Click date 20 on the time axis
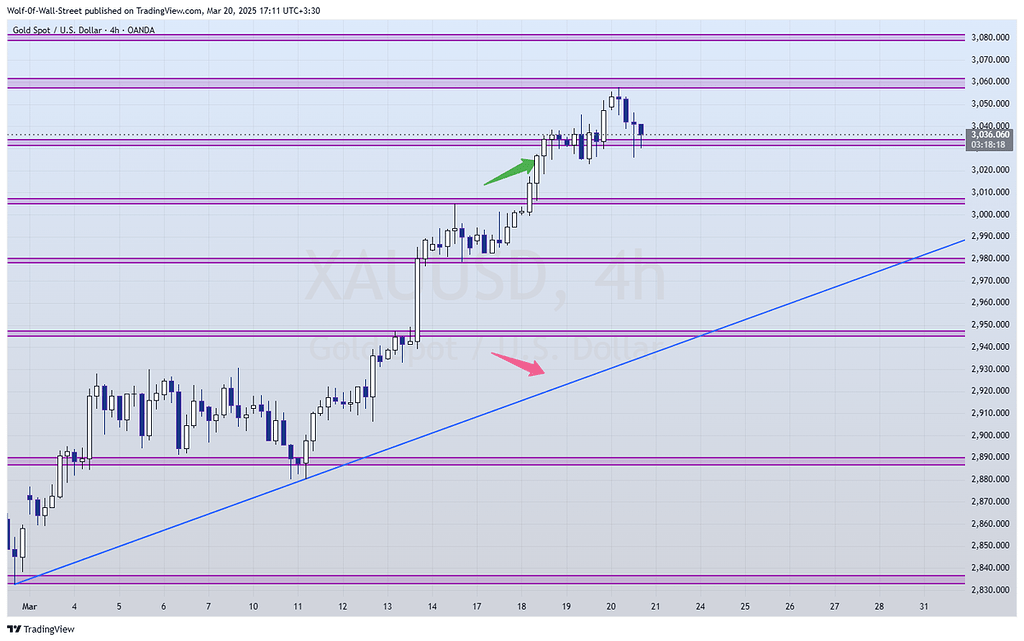 coord(611,607)
